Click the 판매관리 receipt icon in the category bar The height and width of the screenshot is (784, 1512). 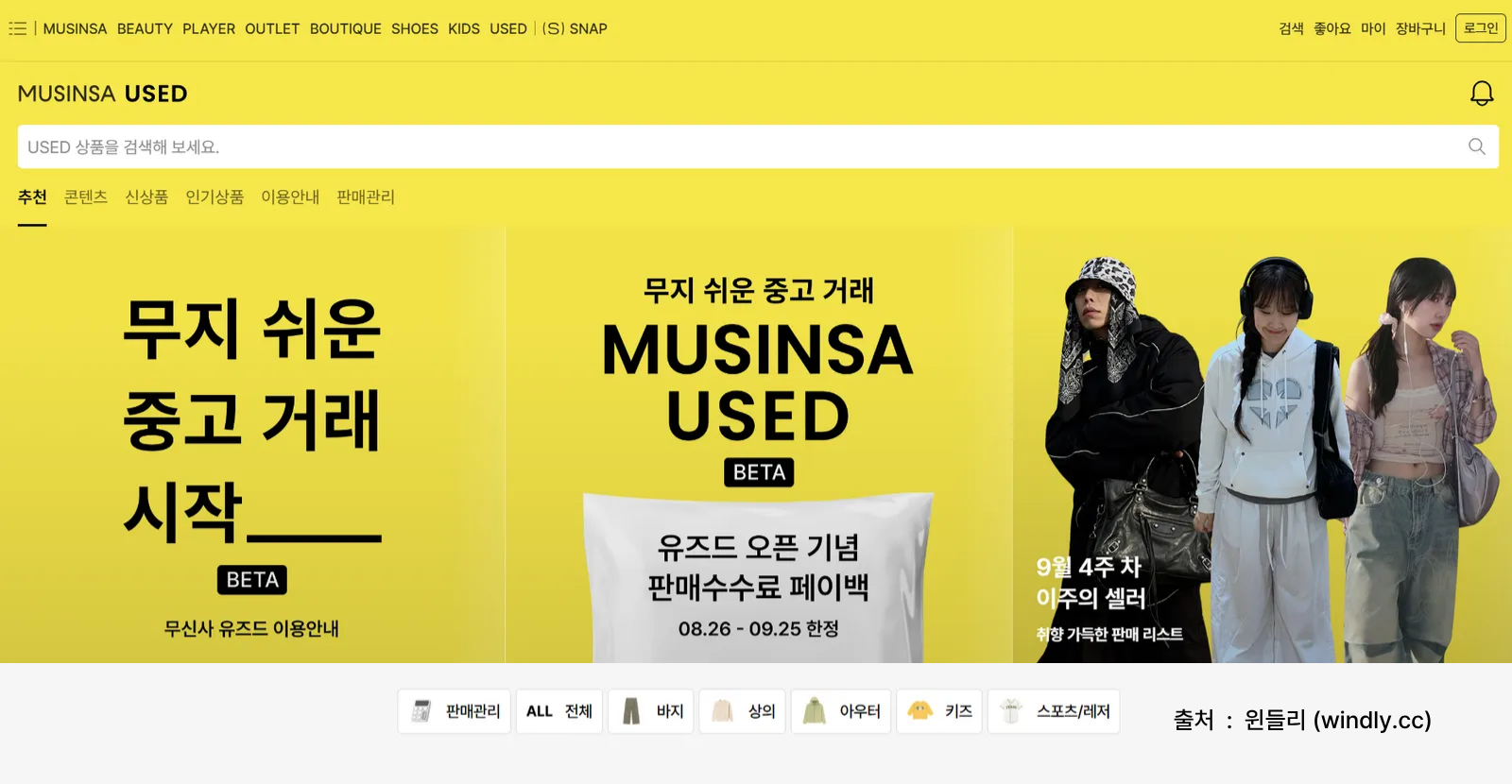pyautogui.click(x=421, y=711)
